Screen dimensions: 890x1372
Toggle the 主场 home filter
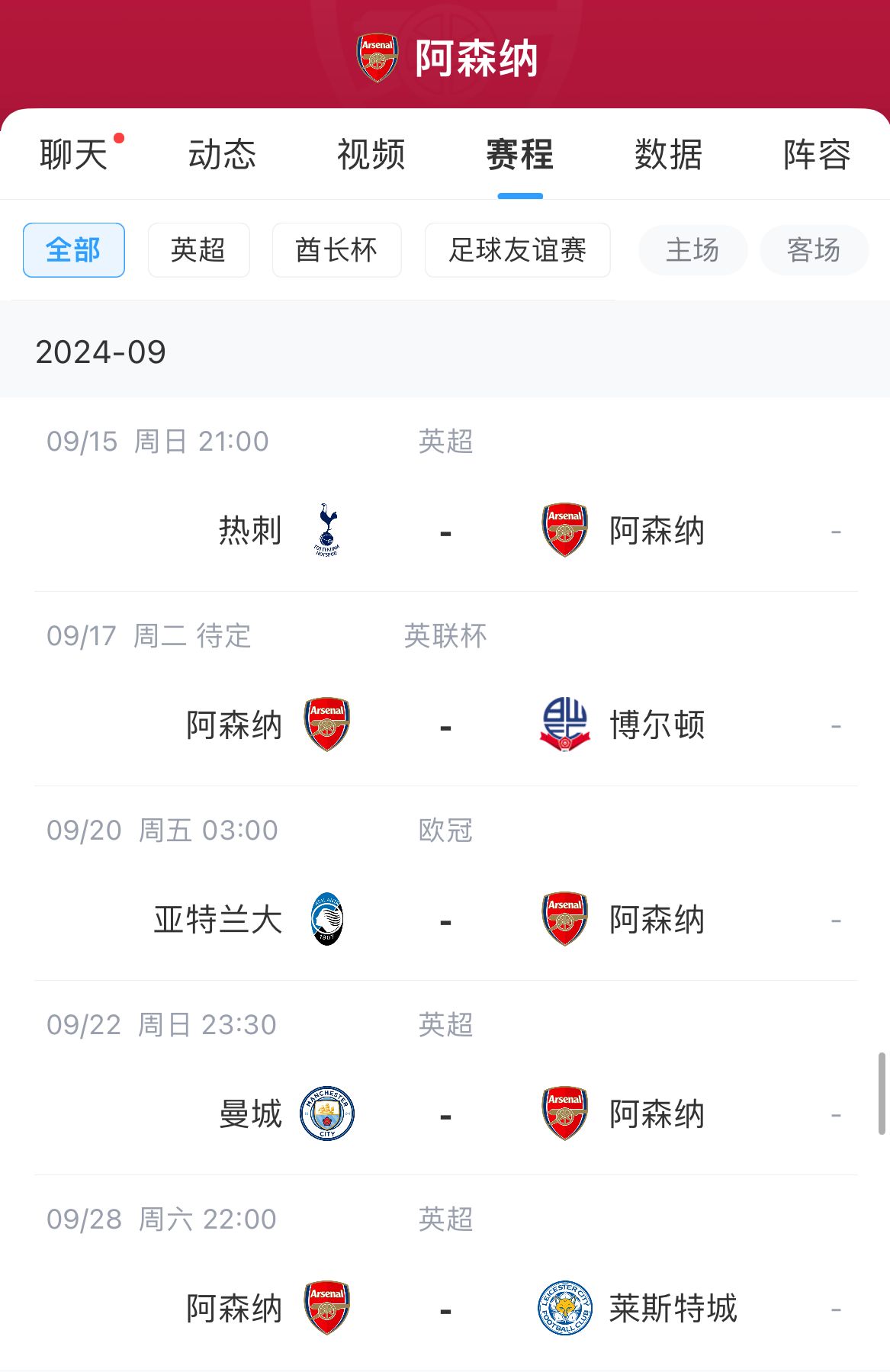(692, 250)
